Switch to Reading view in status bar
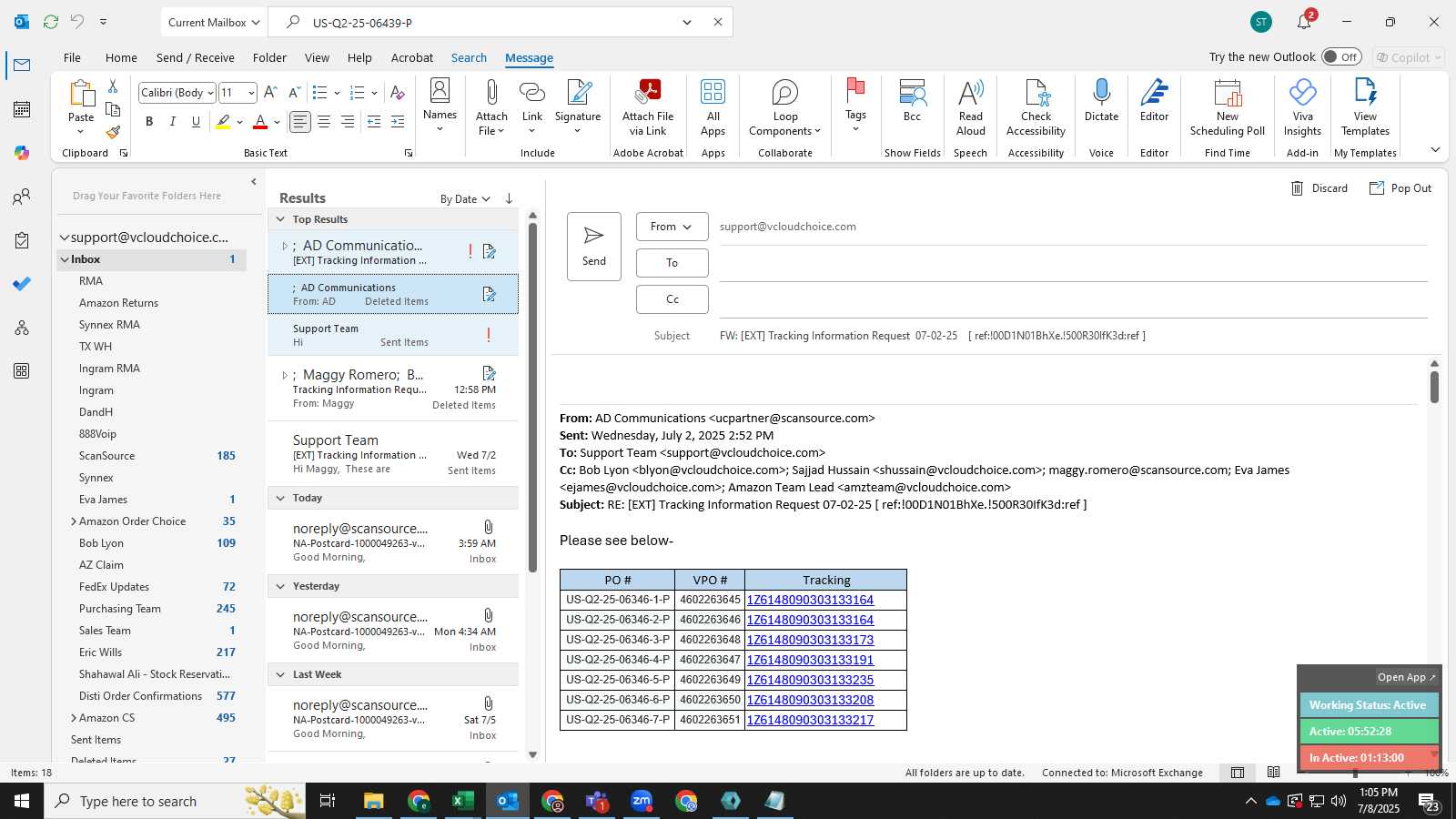 click(1273, 773)
